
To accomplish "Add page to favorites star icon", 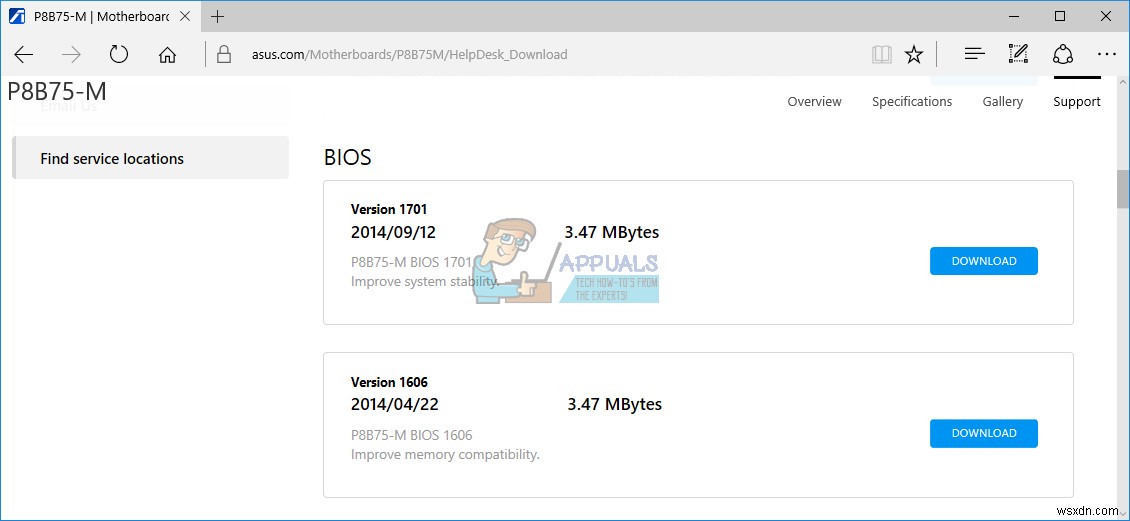I will point(914,54).
